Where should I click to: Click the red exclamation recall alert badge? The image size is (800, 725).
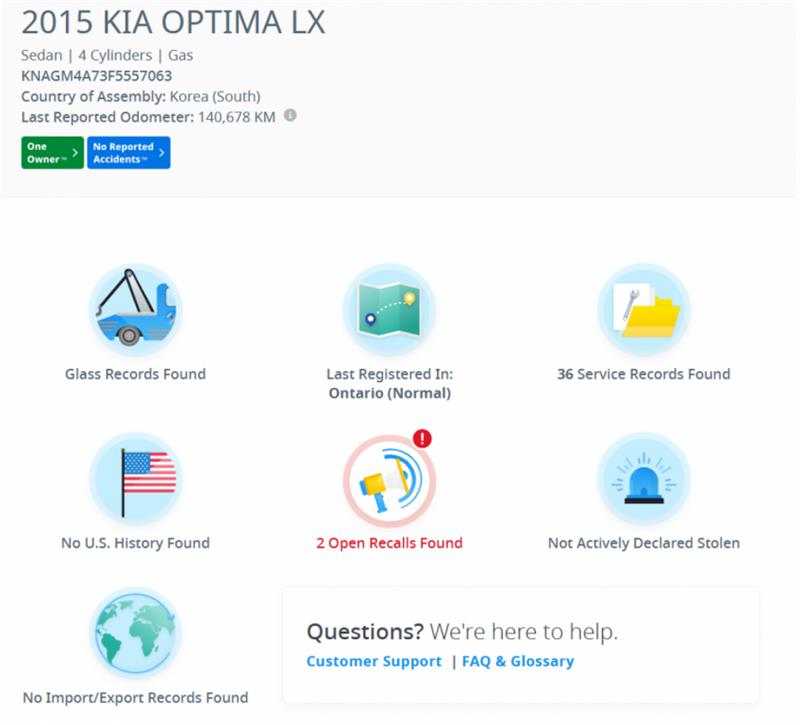click(x=422, y=438)
